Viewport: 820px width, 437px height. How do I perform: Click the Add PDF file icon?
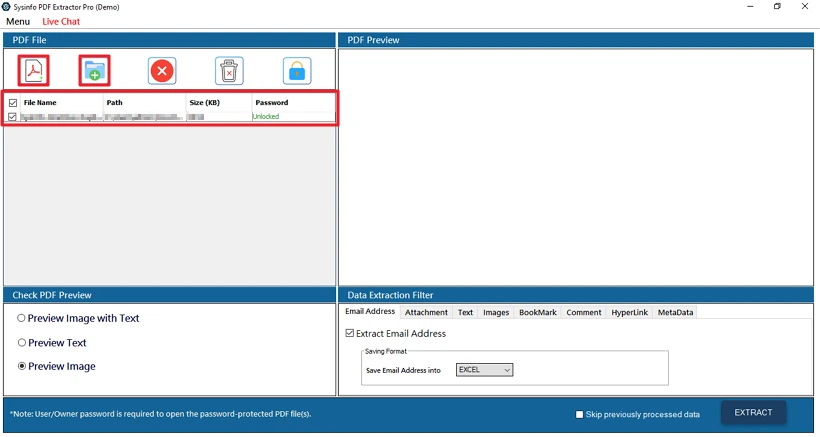pyautogui.click(x=33, y=71)
